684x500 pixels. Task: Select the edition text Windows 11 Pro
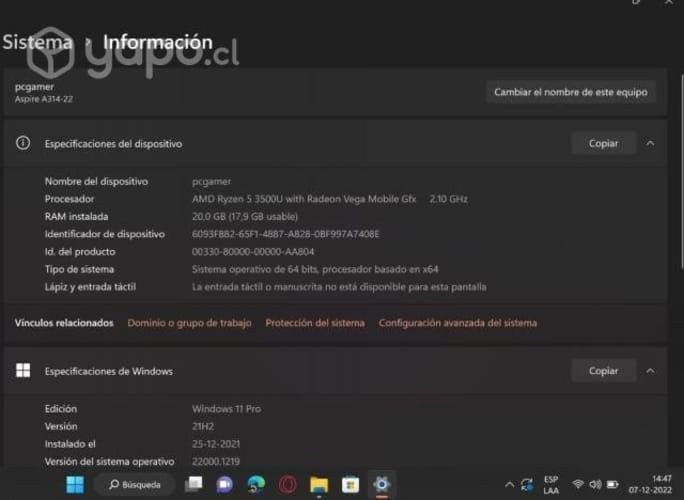click(x=226, y=409)
